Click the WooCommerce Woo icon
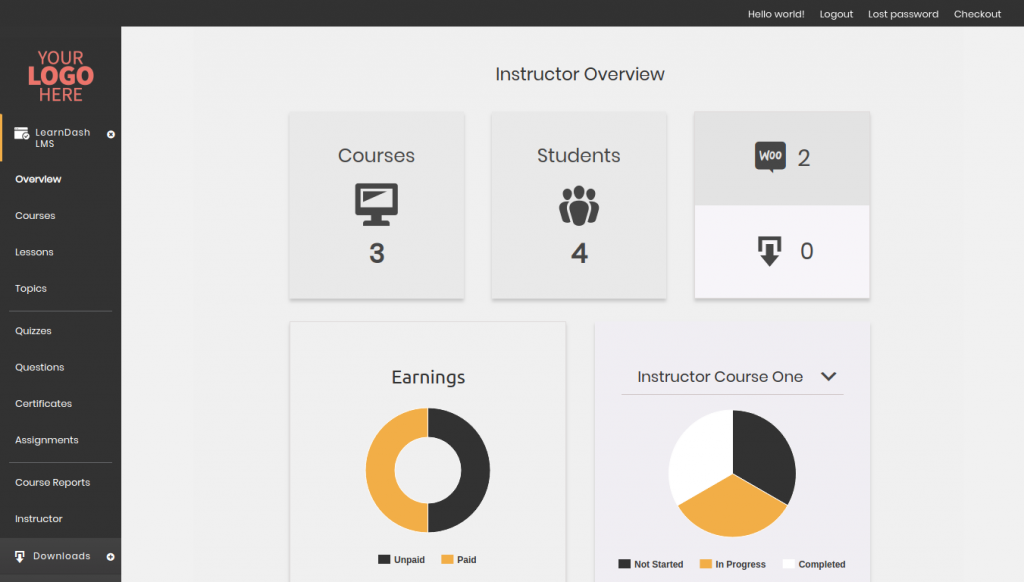Image resolution: width=1024 pixels, height=582 pixels. [x=771, y=157]
